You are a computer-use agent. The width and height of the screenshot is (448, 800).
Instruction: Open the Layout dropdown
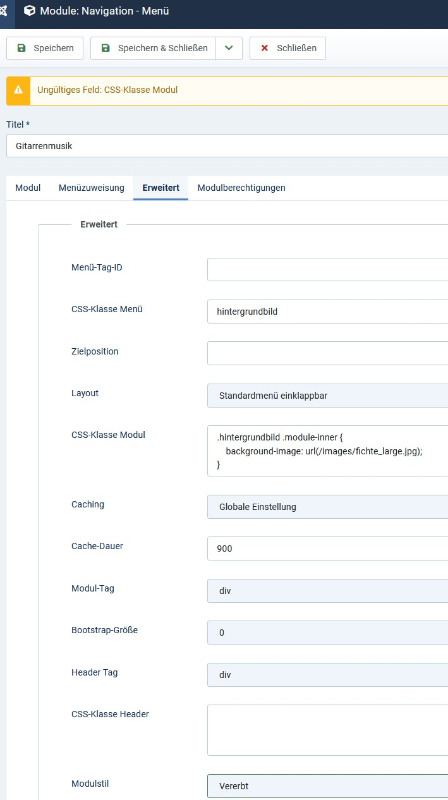tap(328, 395)
